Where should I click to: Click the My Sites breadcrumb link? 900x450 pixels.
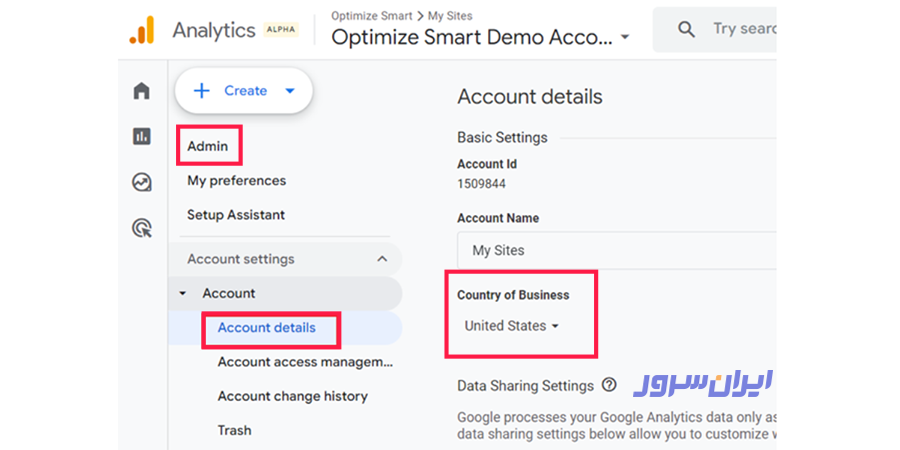click(x=450, y=15)
